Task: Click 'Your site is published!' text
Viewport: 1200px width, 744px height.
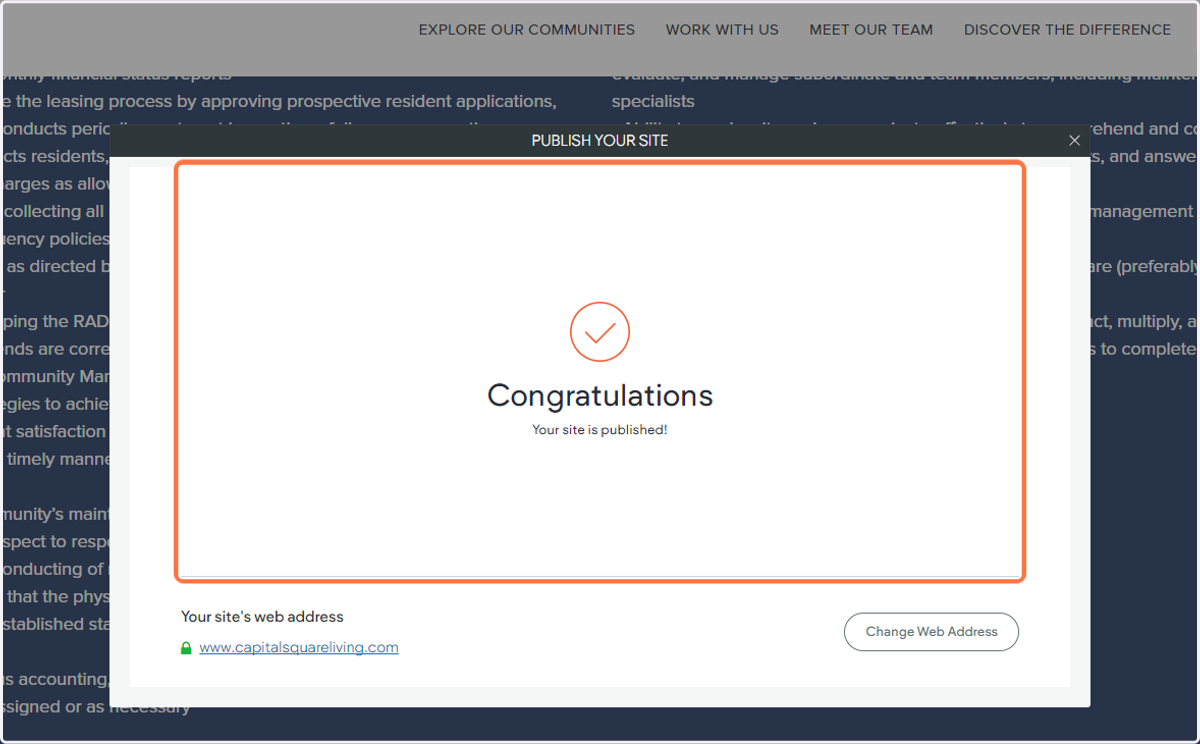Action: (x=600, y=430)
